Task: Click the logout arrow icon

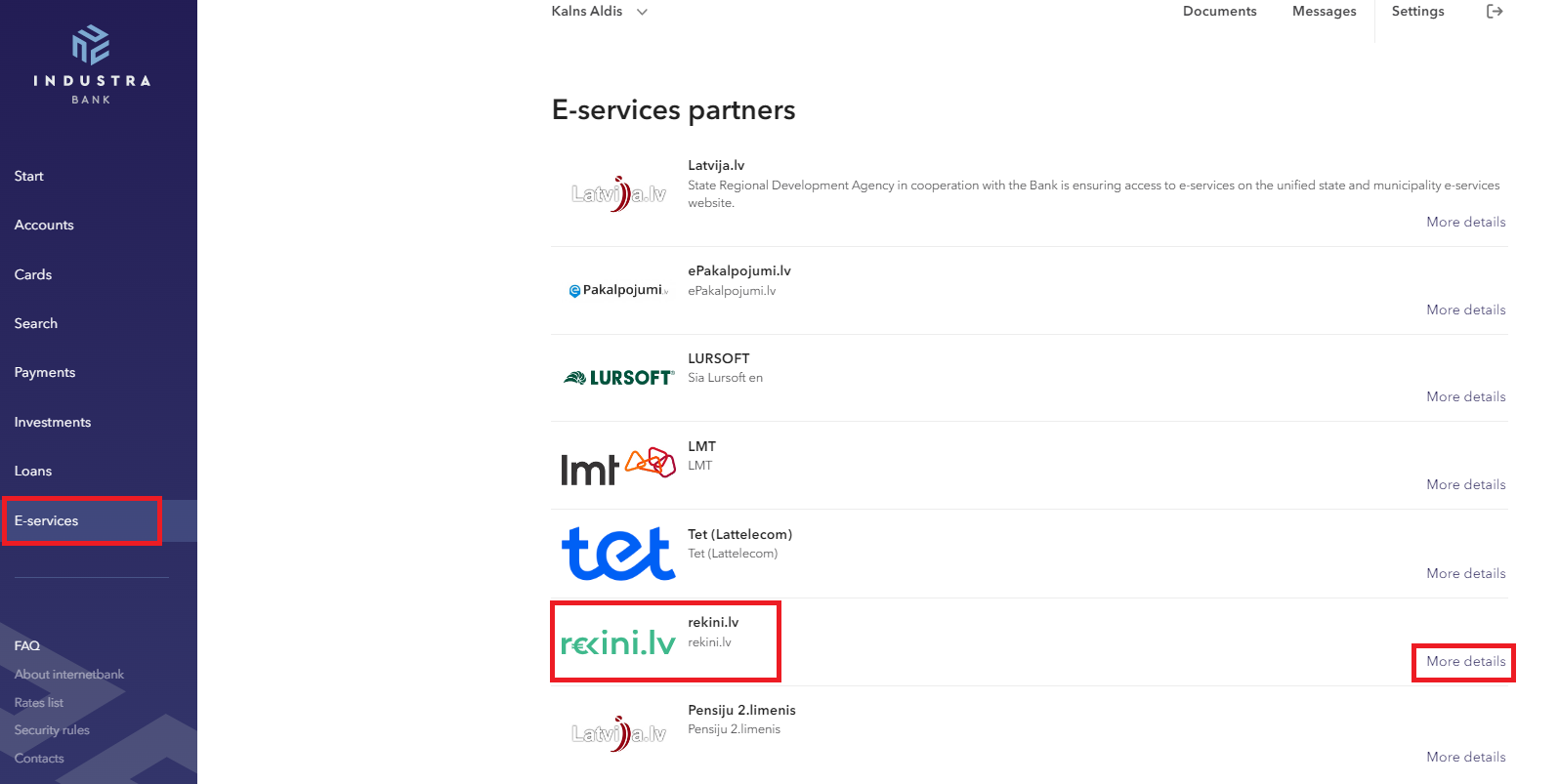Action: (1495, 12)
